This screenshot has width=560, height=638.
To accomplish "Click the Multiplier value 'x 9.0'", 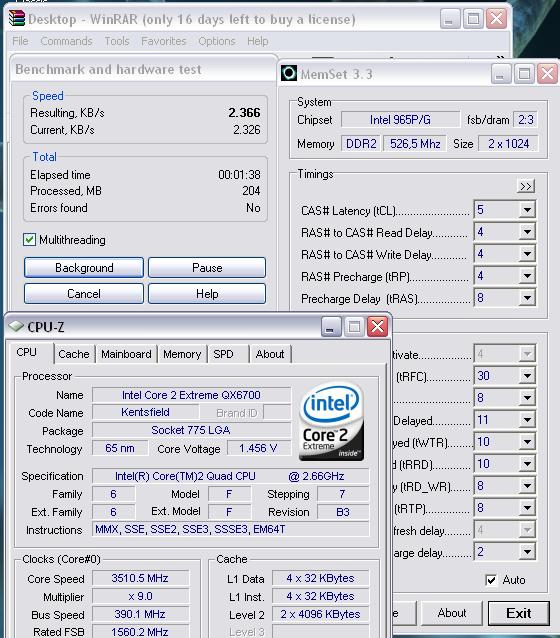I will [x=140, y=596].
